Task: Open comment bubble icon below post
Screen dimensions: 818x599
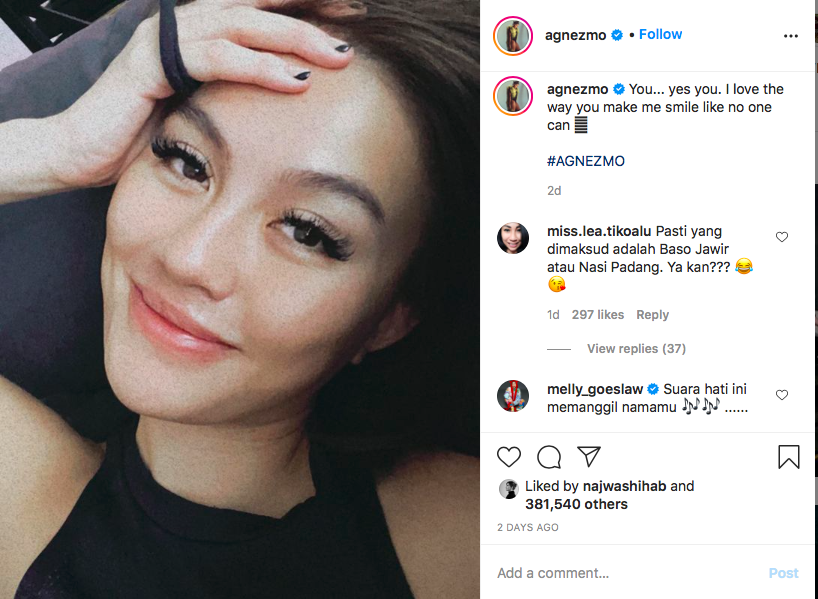Action: [549, 457]
